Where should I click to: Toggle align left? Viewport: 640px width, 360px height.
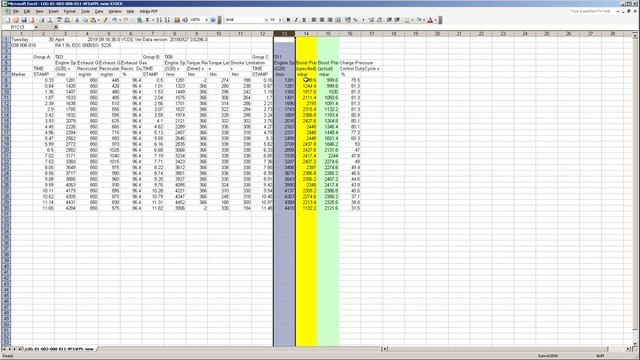(x=314, y=20)
